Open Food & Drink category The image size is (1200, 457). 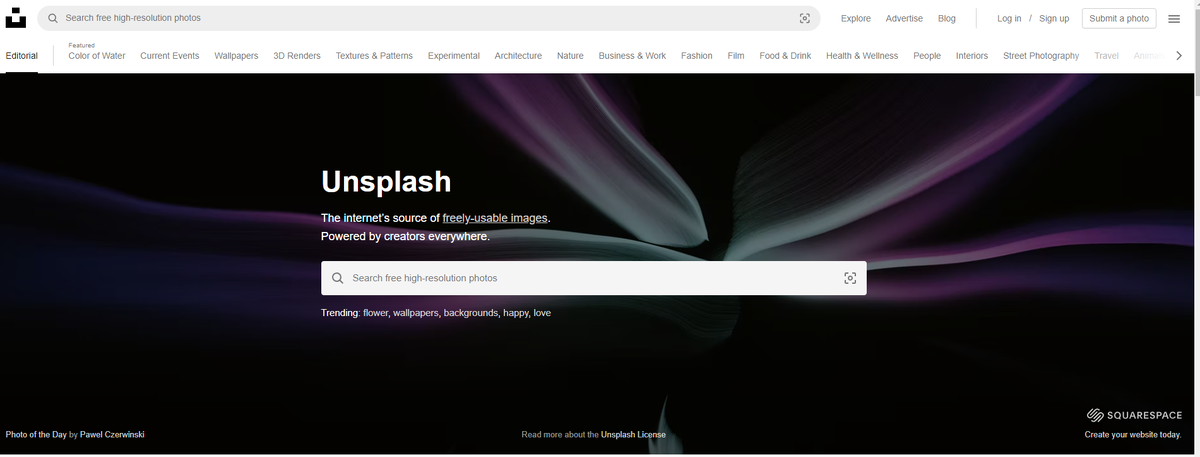point(785,56)
